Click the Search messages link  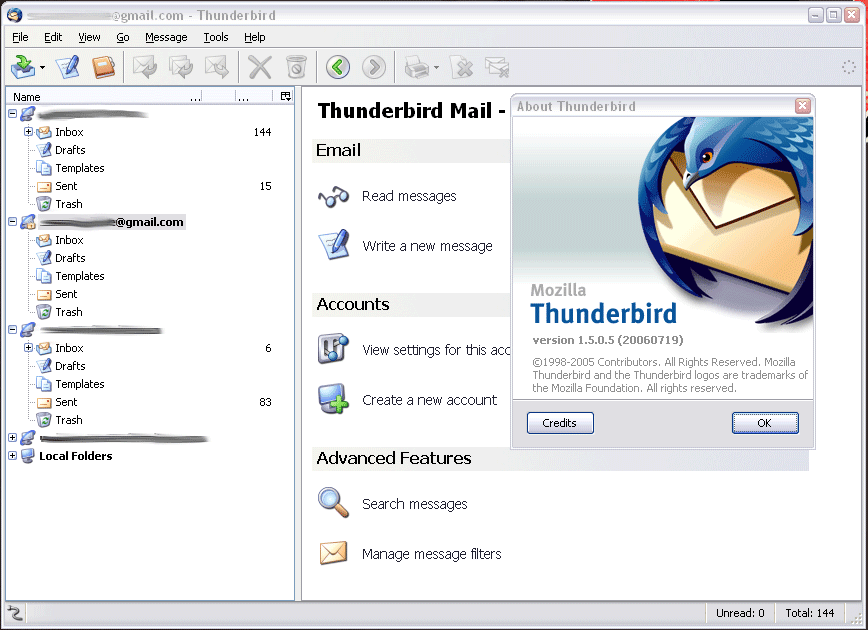(x=415, y=504)
